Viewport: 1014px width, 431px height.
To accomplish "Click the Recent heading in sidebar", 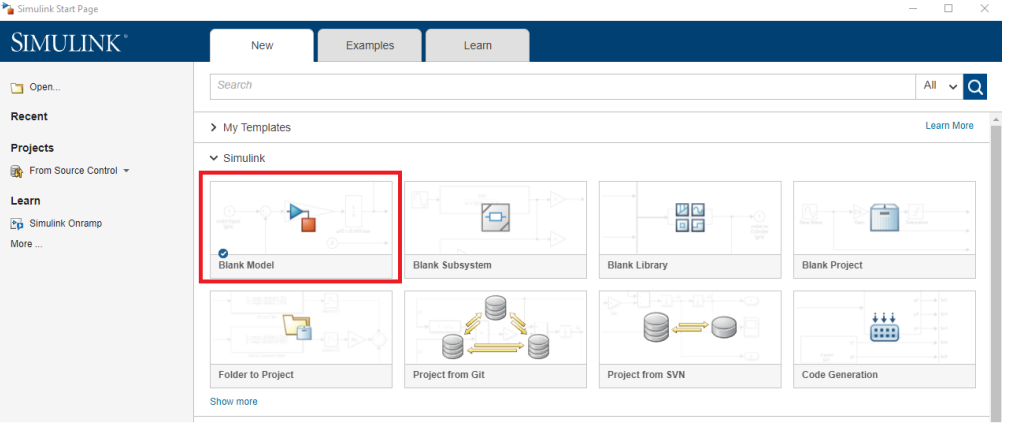I will click(29, 116).
